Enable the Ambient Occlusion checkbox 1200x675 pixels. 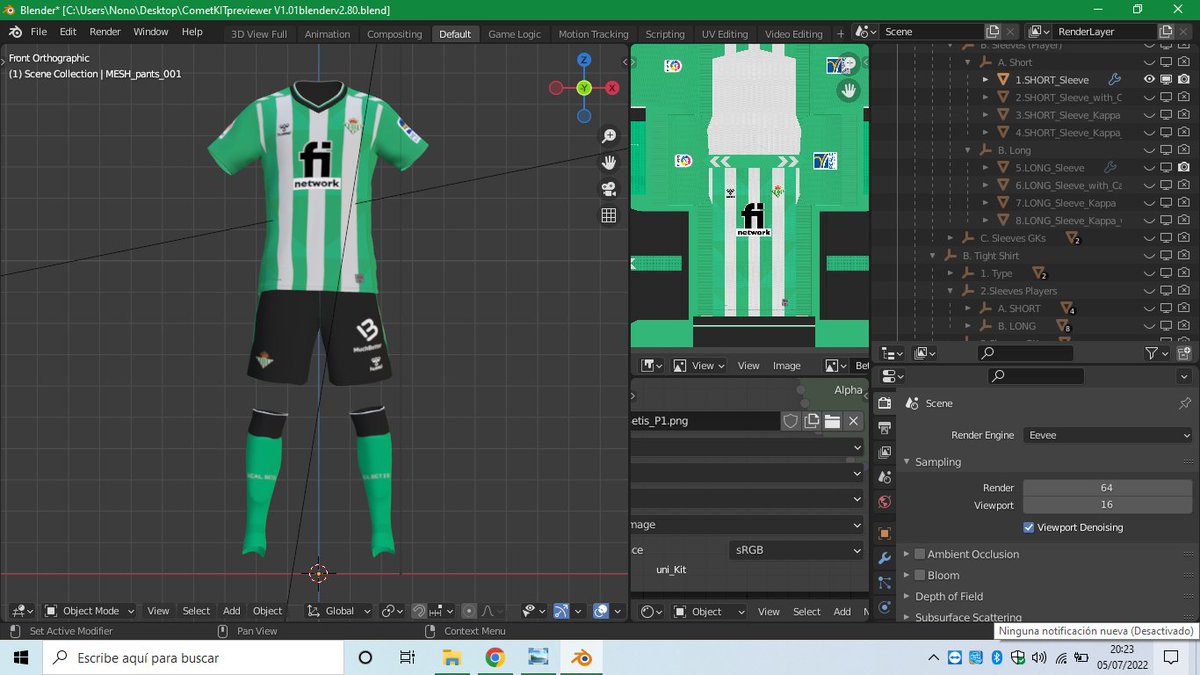coord(920,554)
